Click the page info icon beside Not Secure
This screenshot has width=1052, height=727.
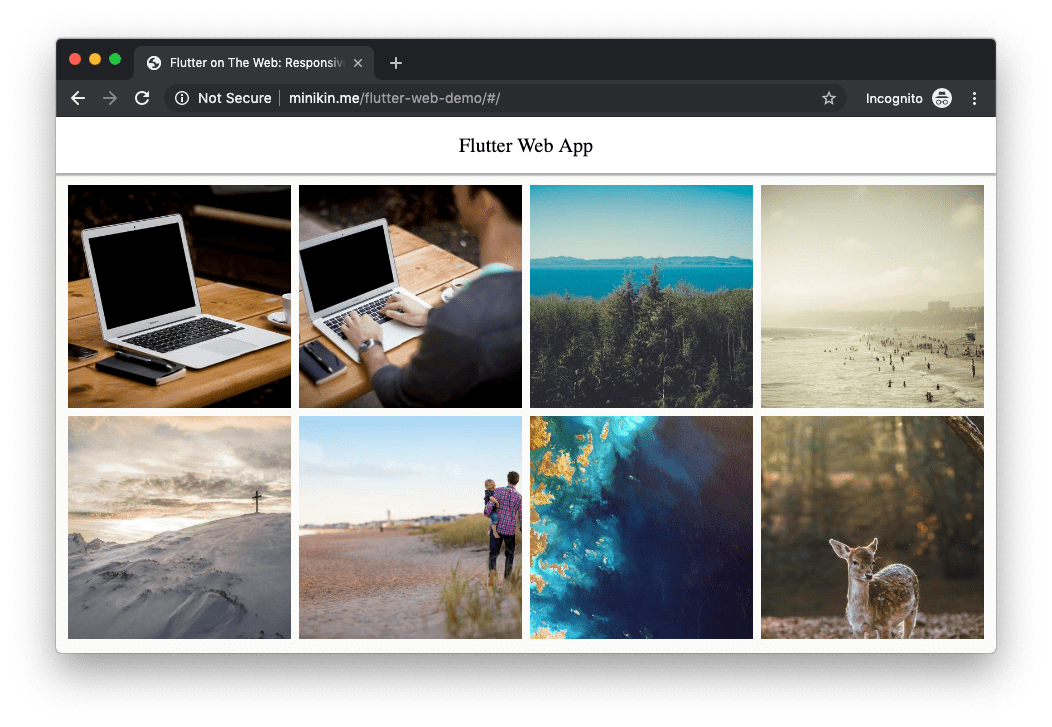181,98
